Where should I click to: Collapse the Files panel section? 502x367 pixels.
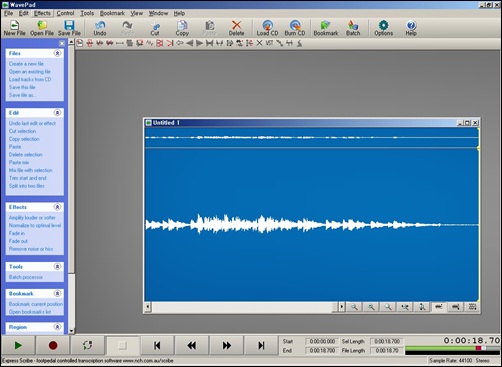coord(57,53)
